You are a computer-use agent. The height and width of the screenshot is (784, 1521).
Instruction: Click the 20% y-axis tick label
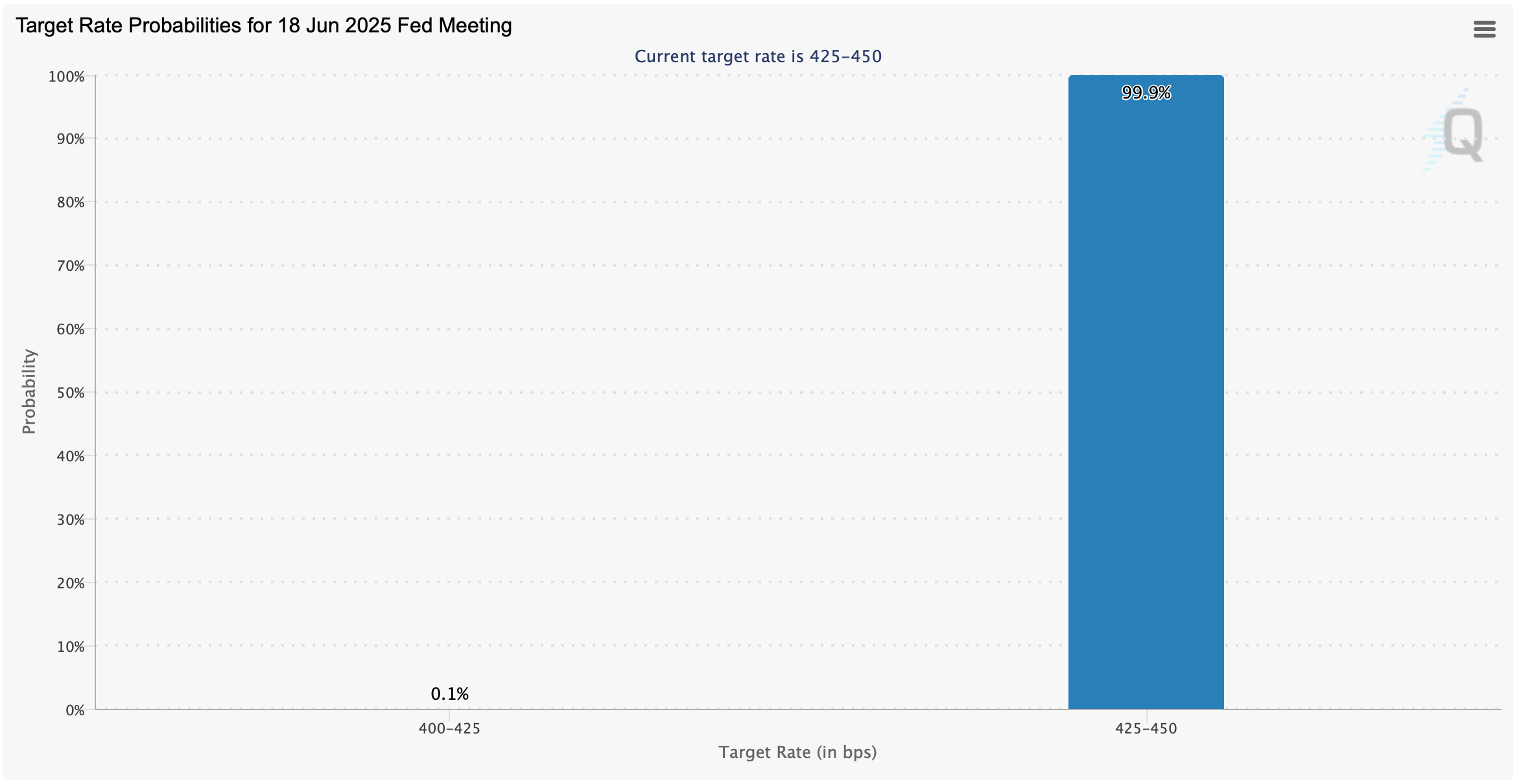coord(71,583)
